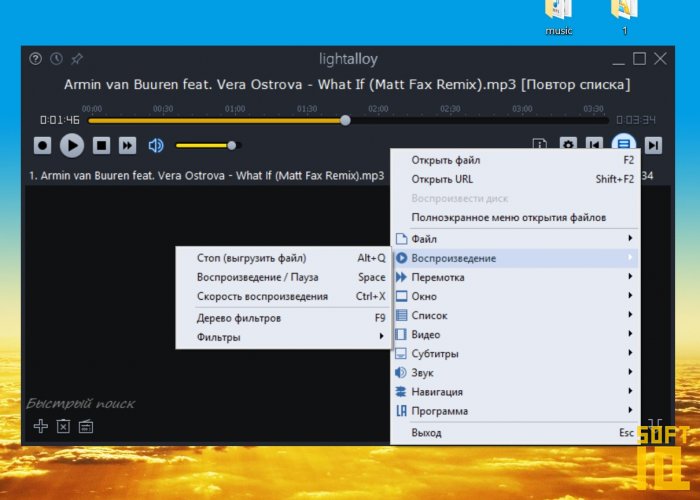Select playlist entry What If (Matt Fax Remix).mp3
The height and width of the screenshot is (500, 700).
206,176
